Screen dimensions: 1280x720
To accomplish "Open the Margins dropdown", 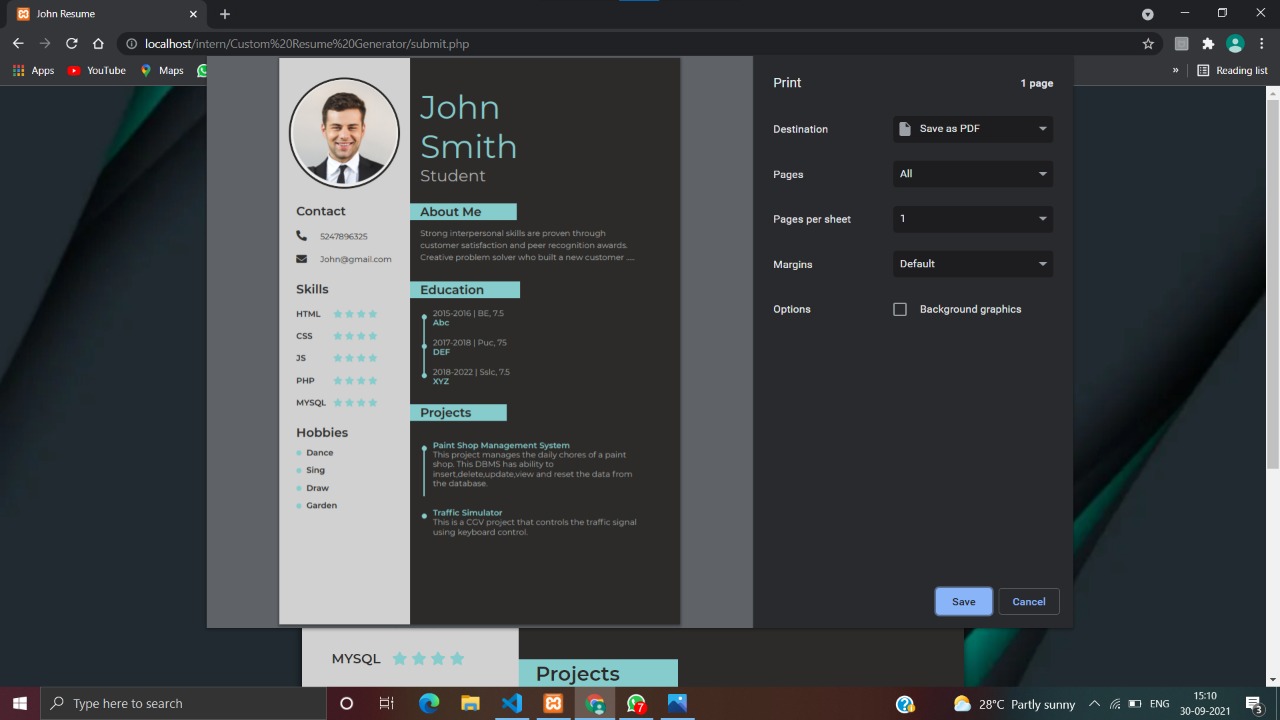I will coord(973,264).
